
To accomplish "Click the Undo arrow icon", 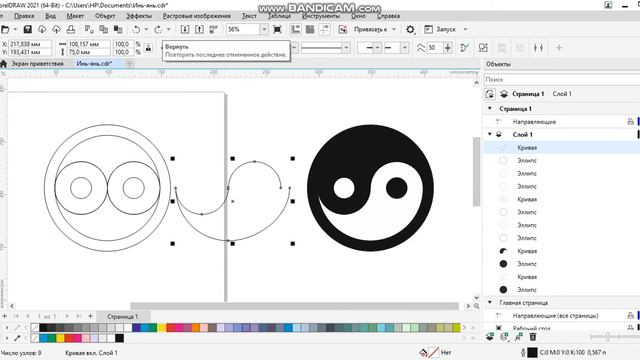I will pos(136,29).
